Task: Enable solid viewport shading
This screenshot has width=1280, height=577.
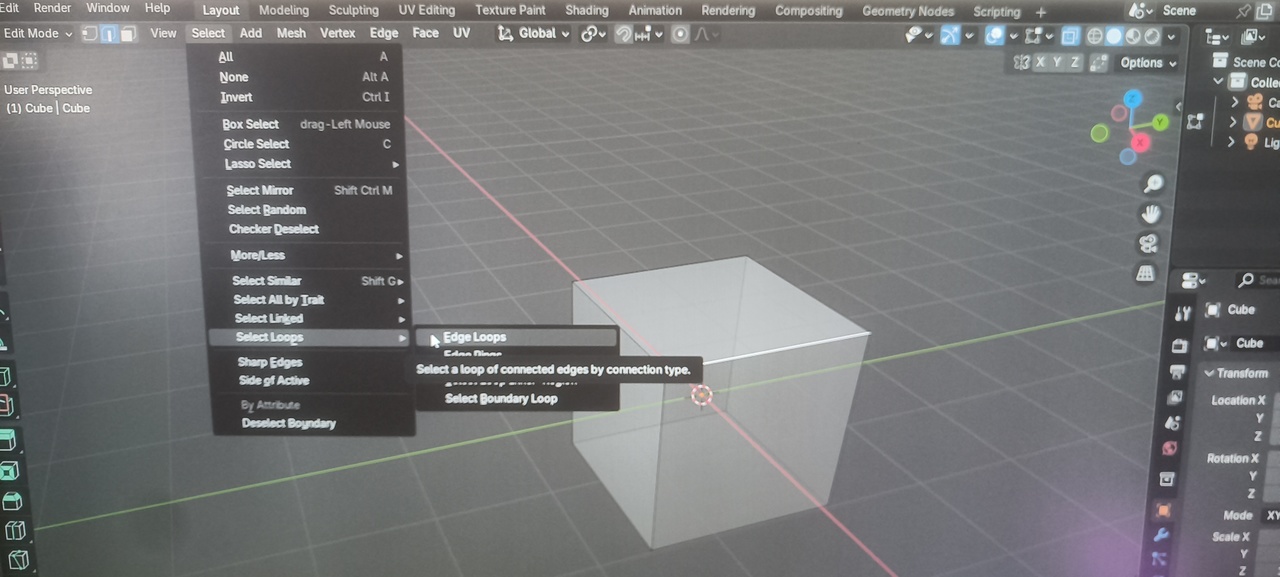Action: [1113, 36]
